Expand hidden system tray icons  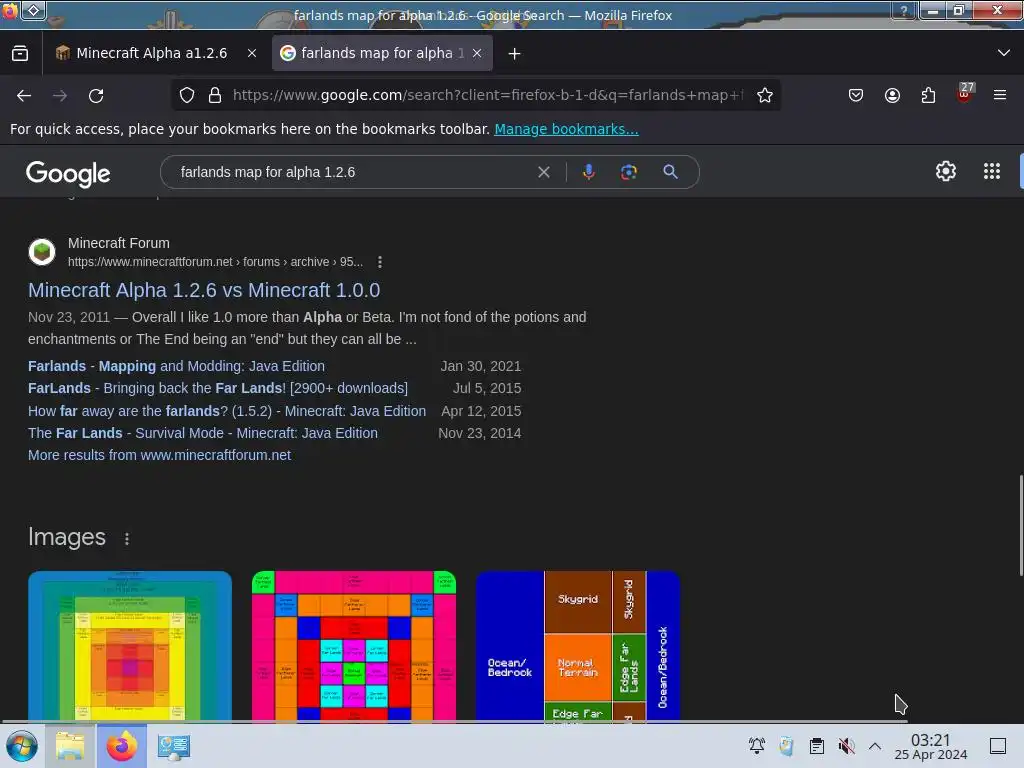point(875,746)
